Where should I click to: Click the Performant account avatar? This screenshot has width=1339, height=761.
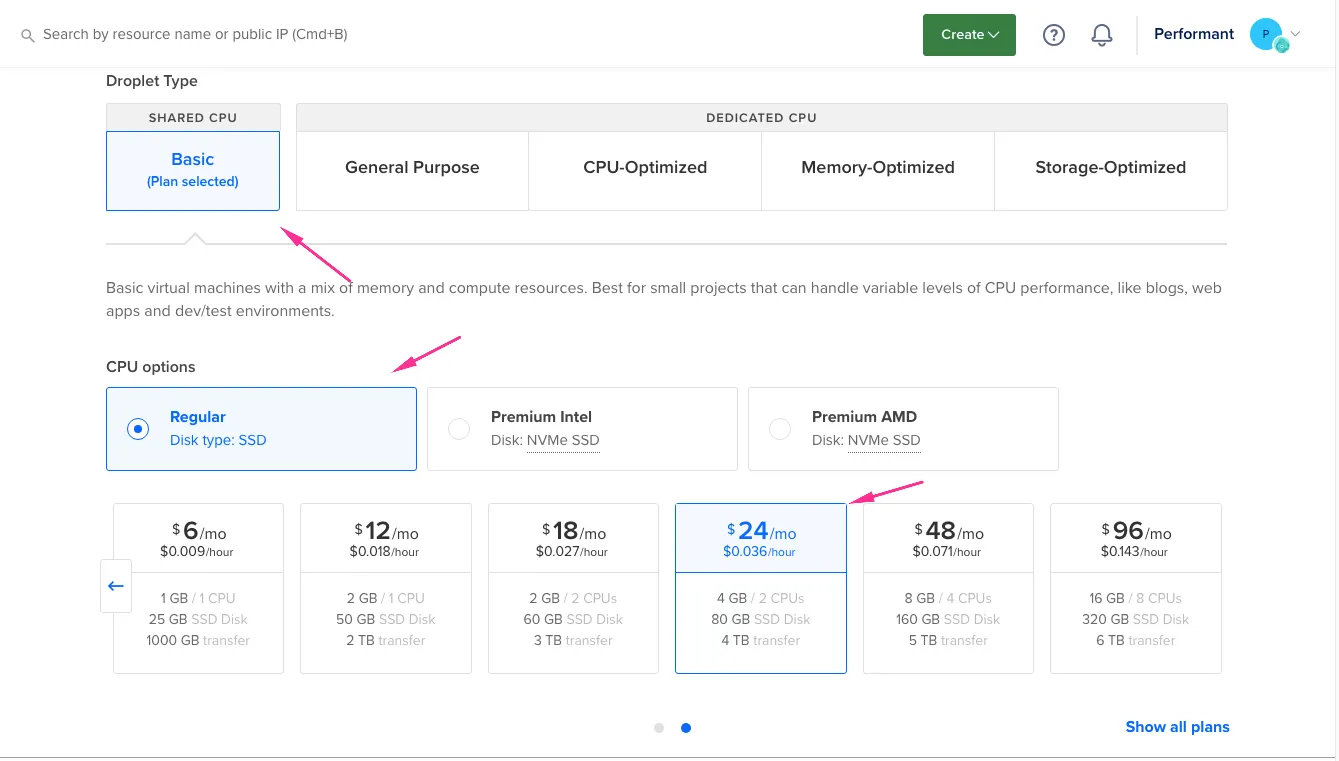pos(1268,35)
